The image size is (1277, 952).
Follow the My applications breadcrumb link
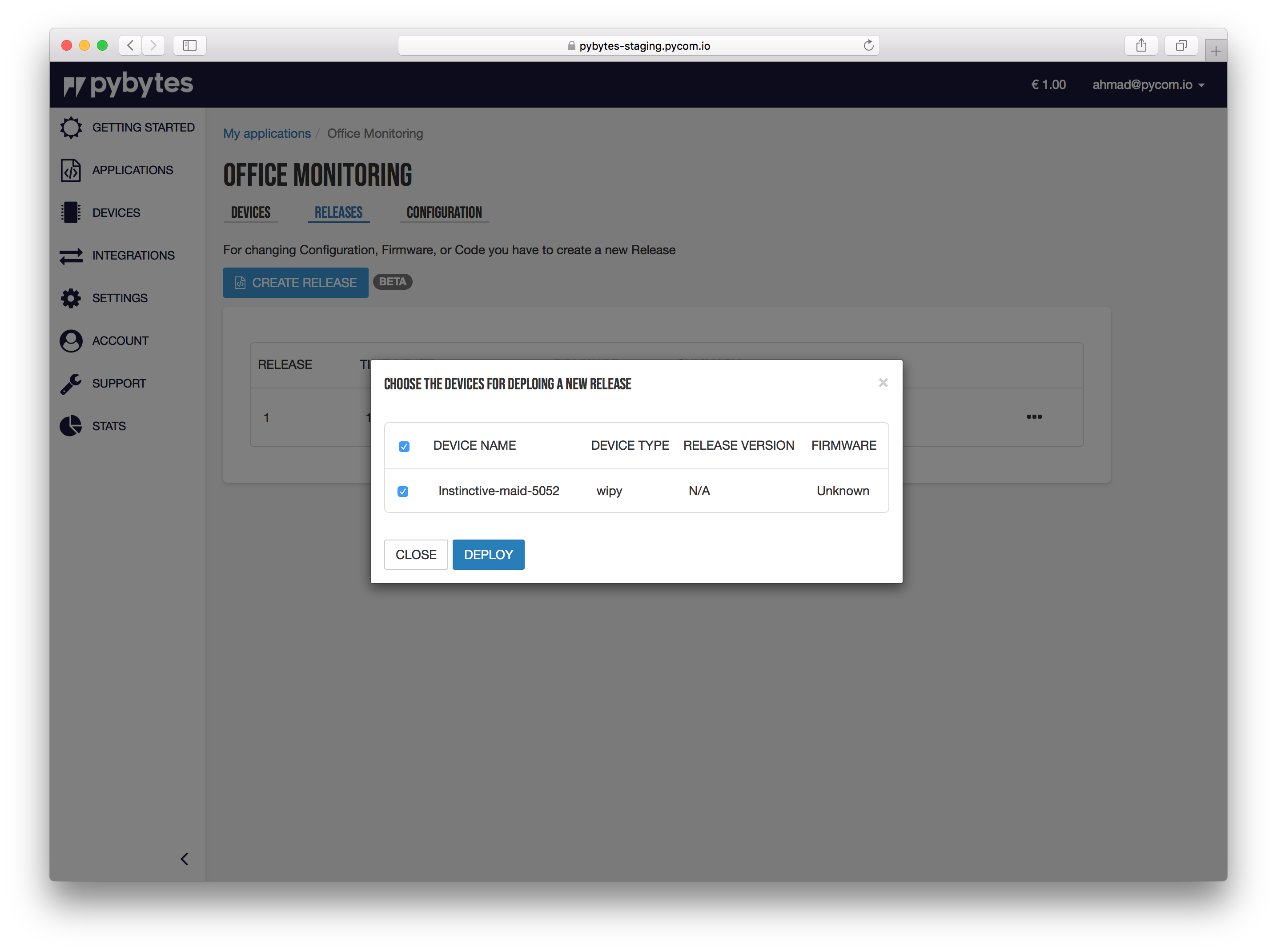point(267,133)
